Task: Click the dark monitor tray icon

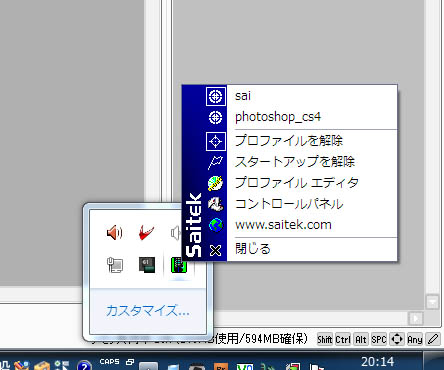Action: pos(147,265)
